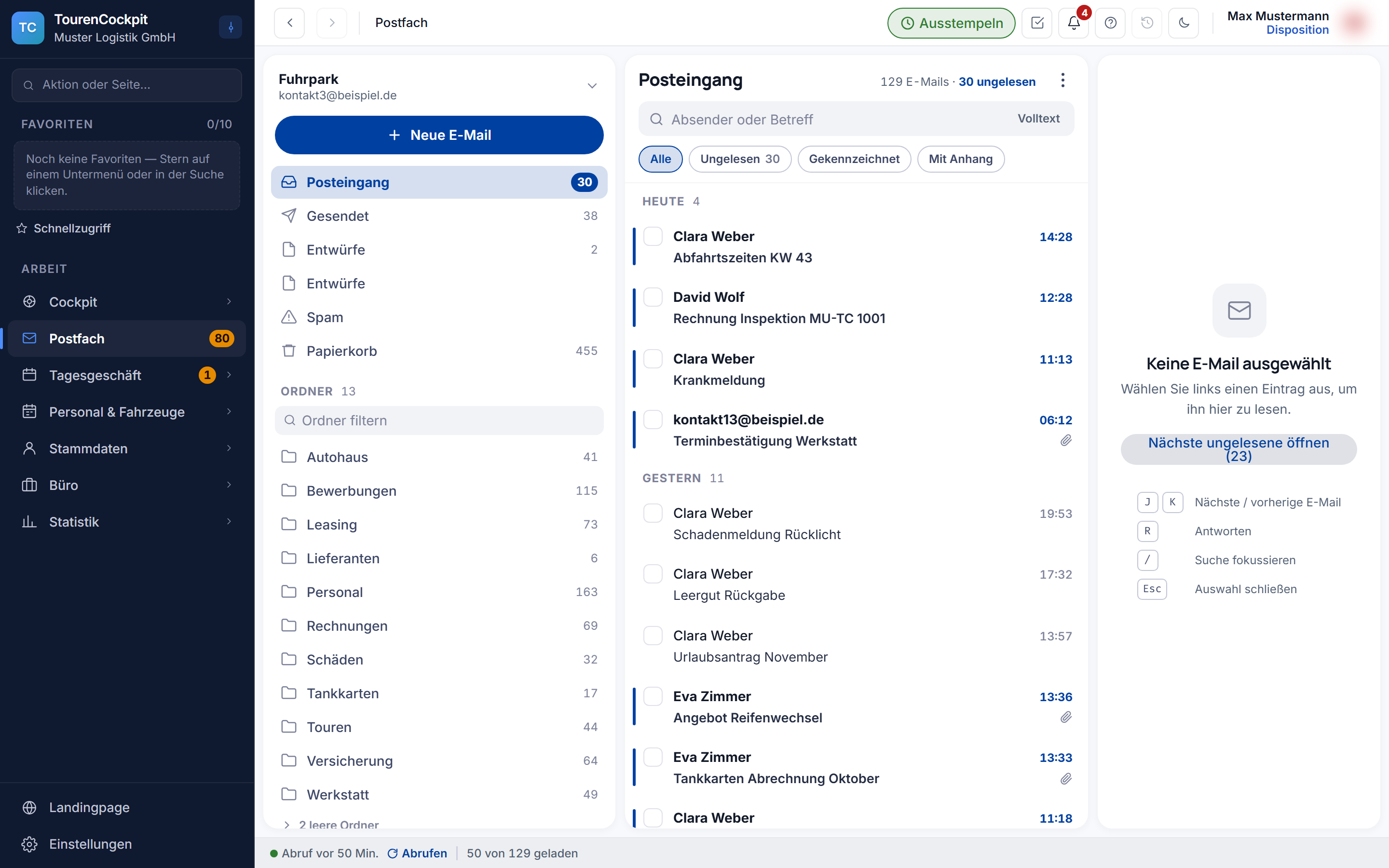
Task: Tick the Urlaubsantrag November checkbox
Action: [x=653, y=636]
